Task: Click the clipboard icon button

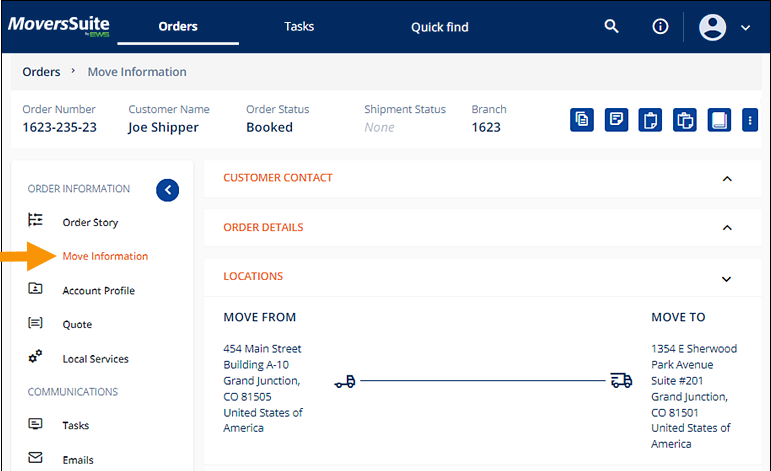Action: [x=651, y=120]
